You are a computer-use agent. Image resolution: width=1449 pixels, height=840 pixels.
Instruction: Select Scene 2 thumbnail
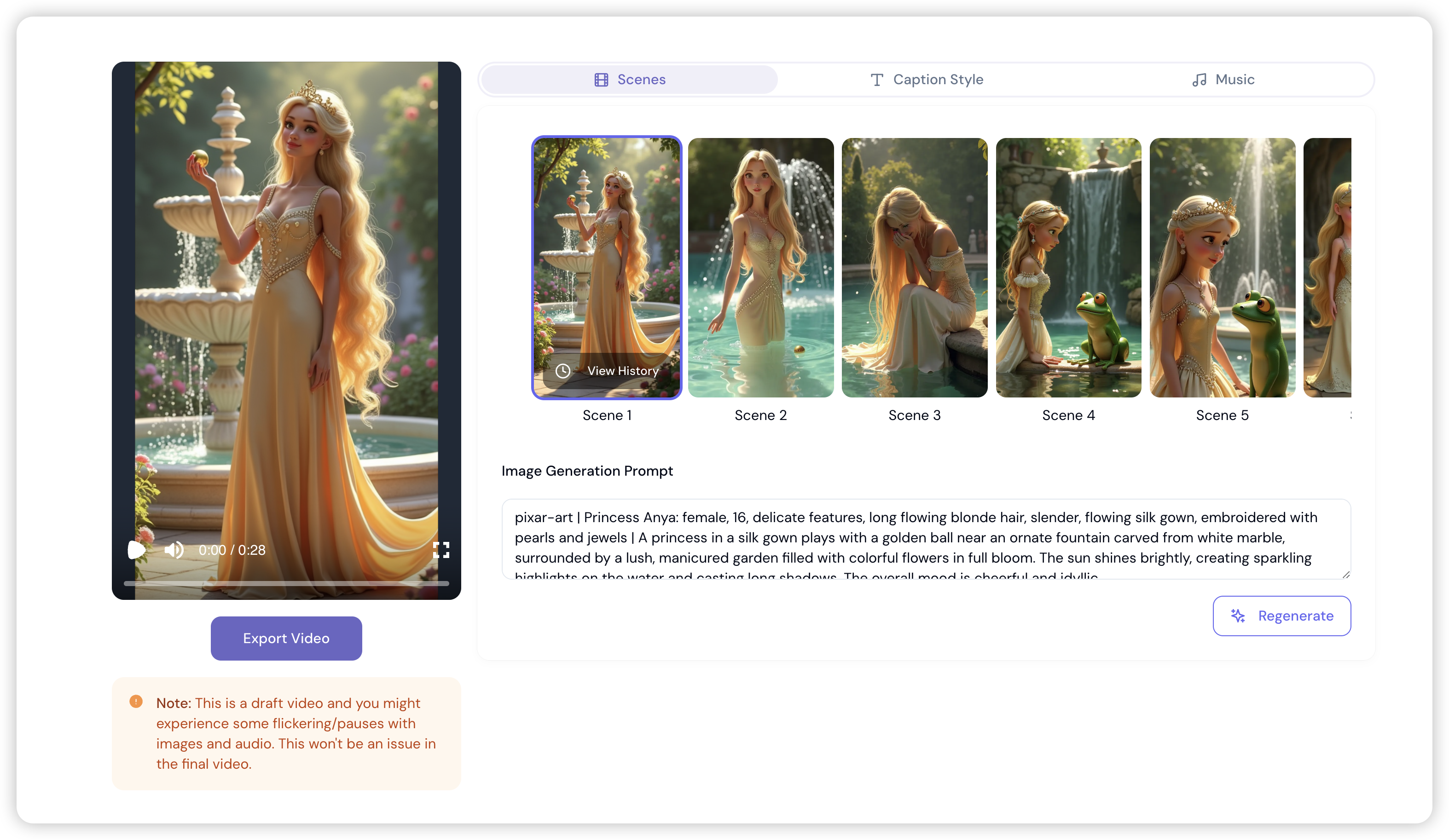[x=761, y=268]
